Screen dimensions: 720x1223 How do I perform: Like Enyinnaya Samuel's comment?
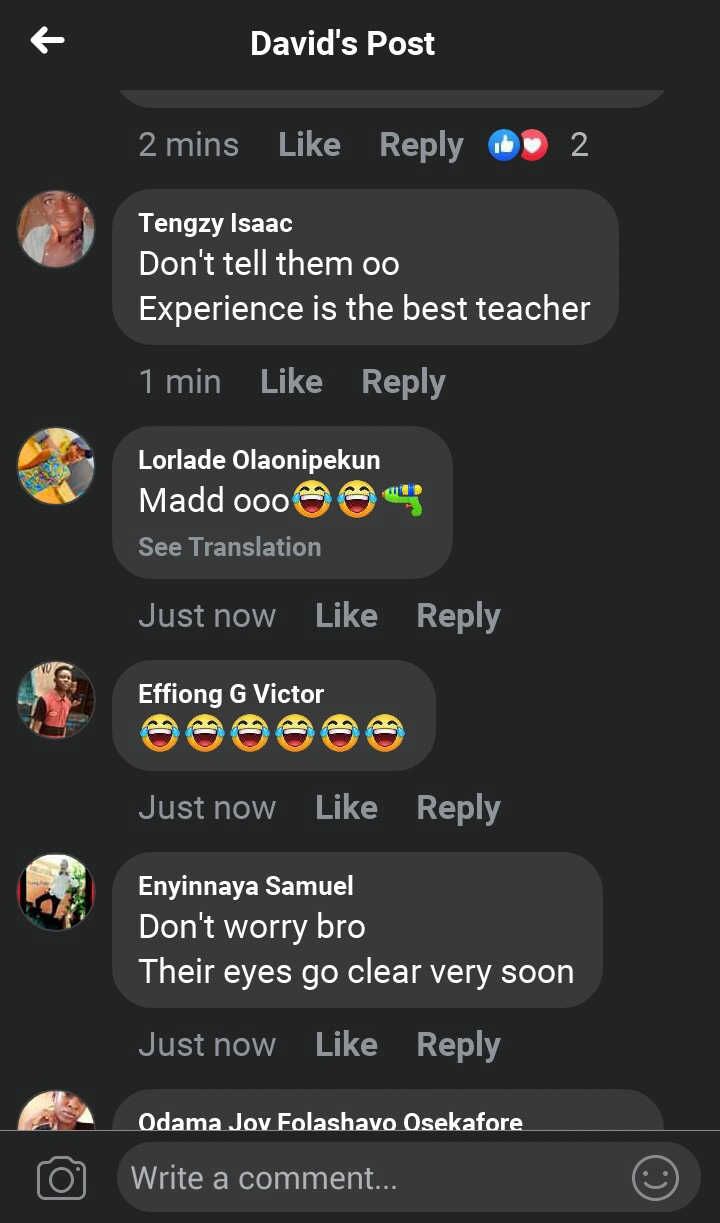click(x=346, y=1045)
